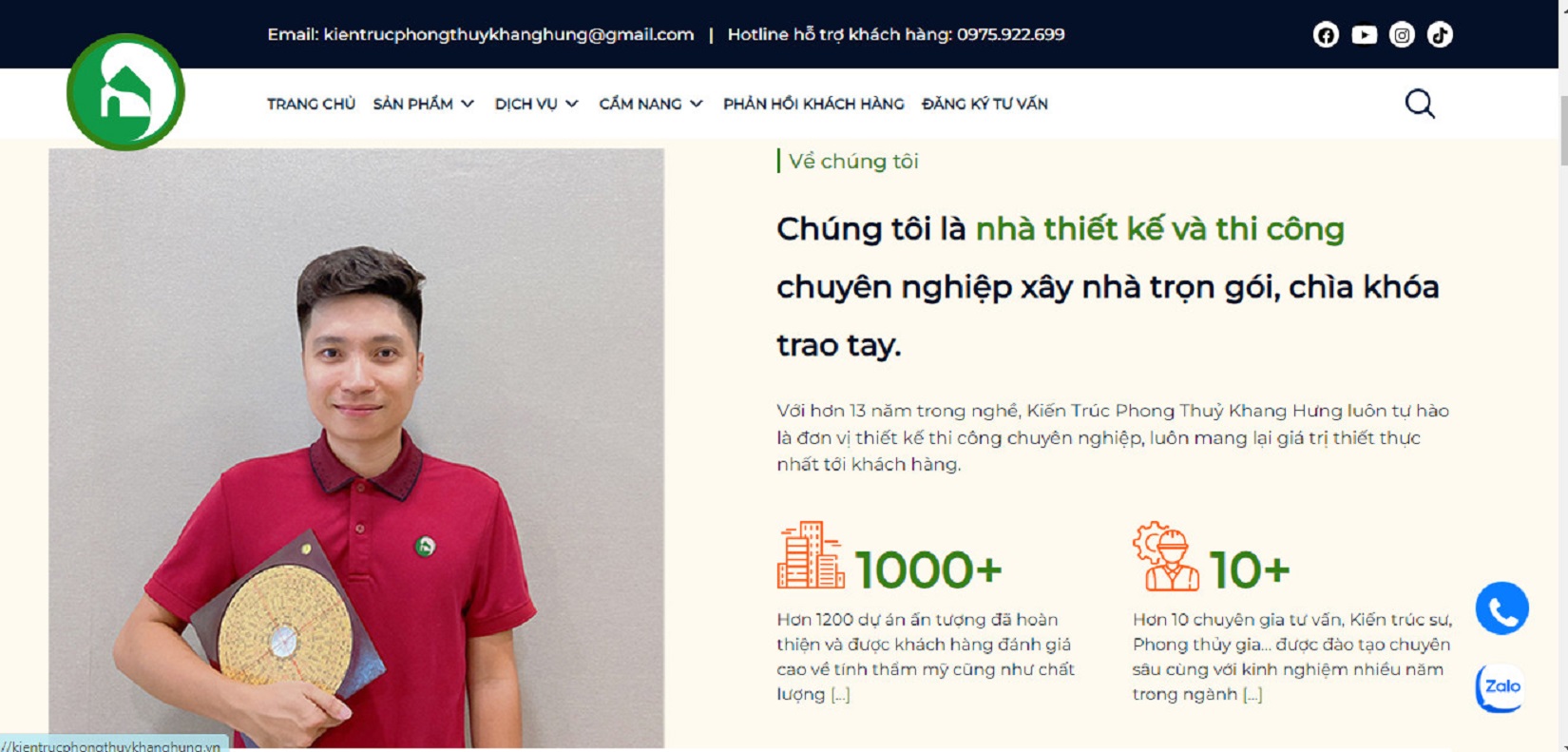Click the engineer icon beside 10+
Image resolution: width=1568 pixels, height=752 pixels.
coord(1166,556)
